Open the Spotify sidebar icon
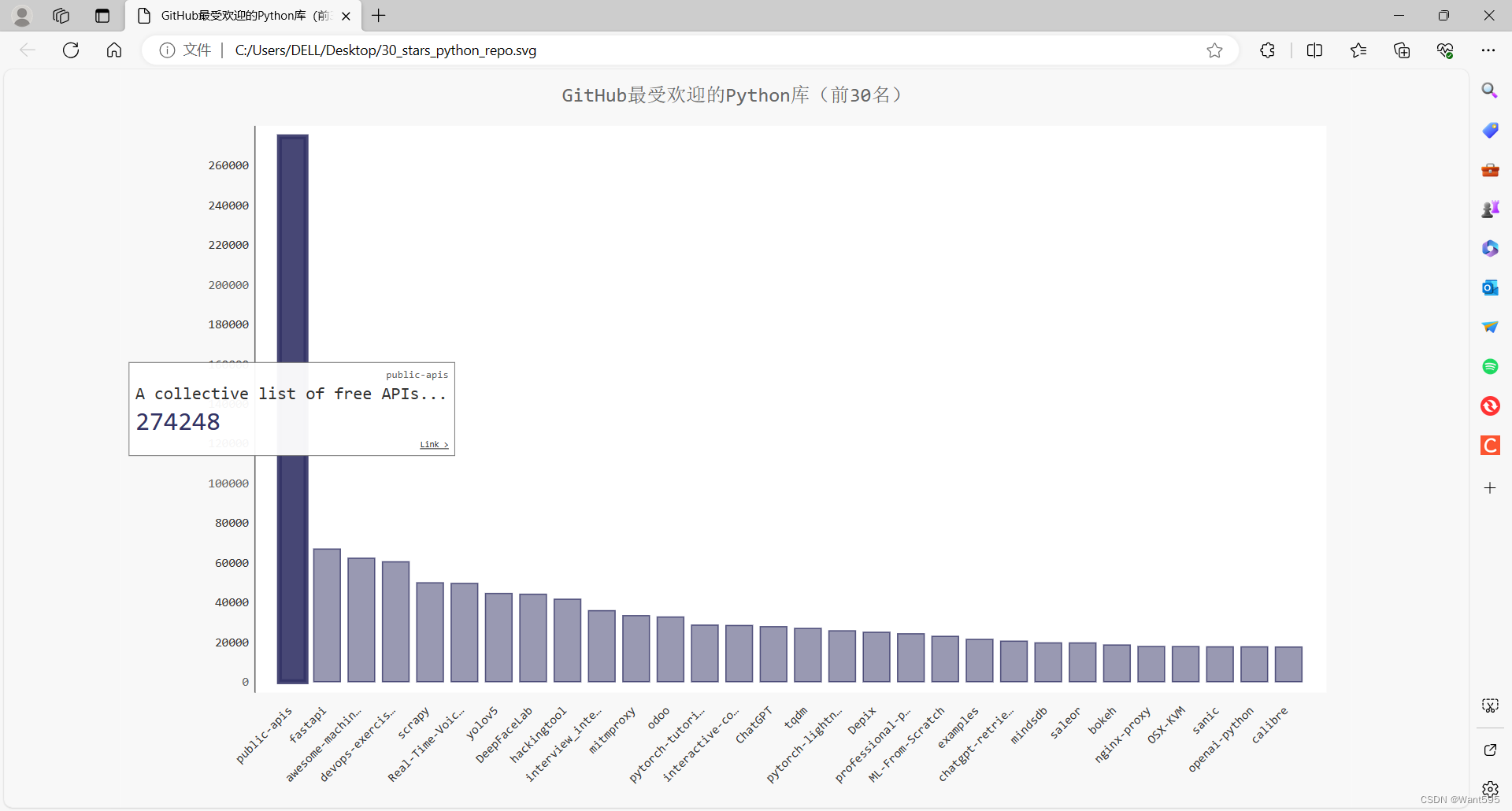The image size is (1512, 811). [1490, 366]
